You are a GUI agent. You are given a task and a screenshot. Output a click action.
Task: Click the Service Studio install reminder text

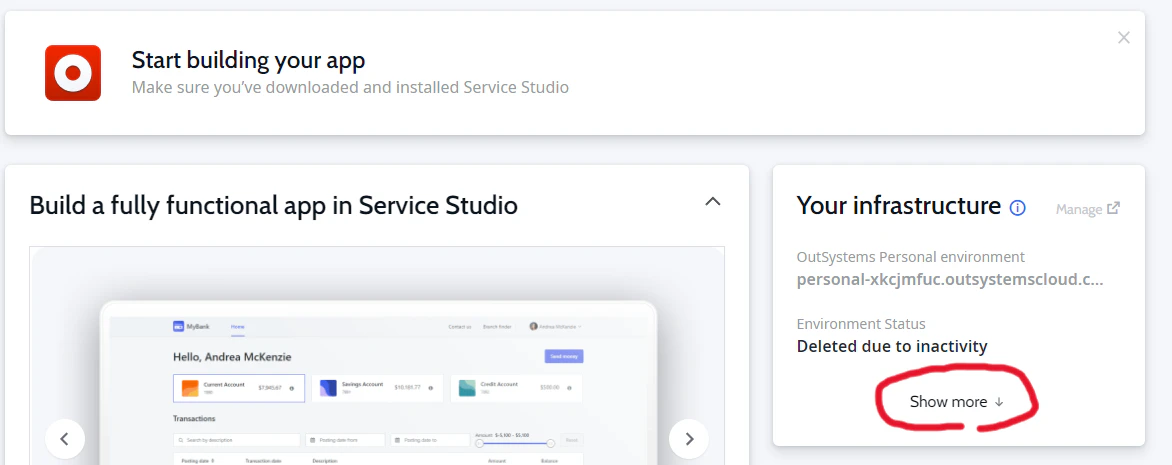[x=350, y=87]
